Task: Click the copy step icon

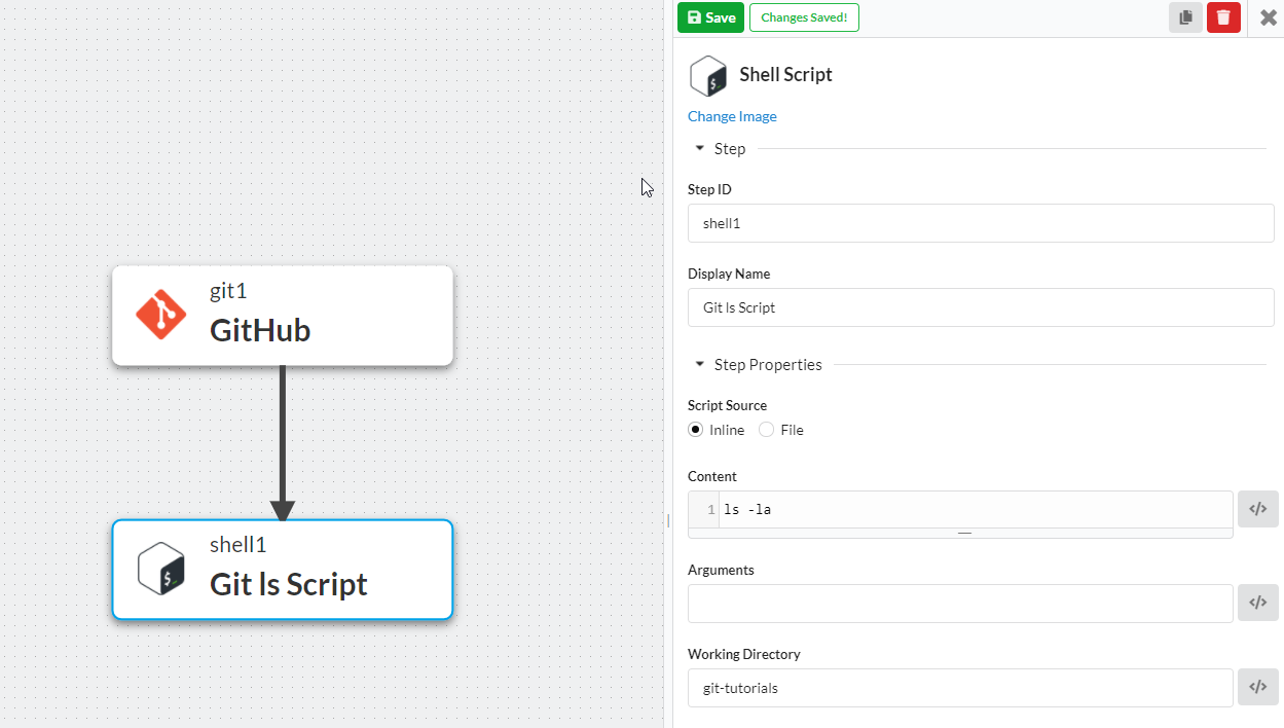Action: (x=1185, y=17)
